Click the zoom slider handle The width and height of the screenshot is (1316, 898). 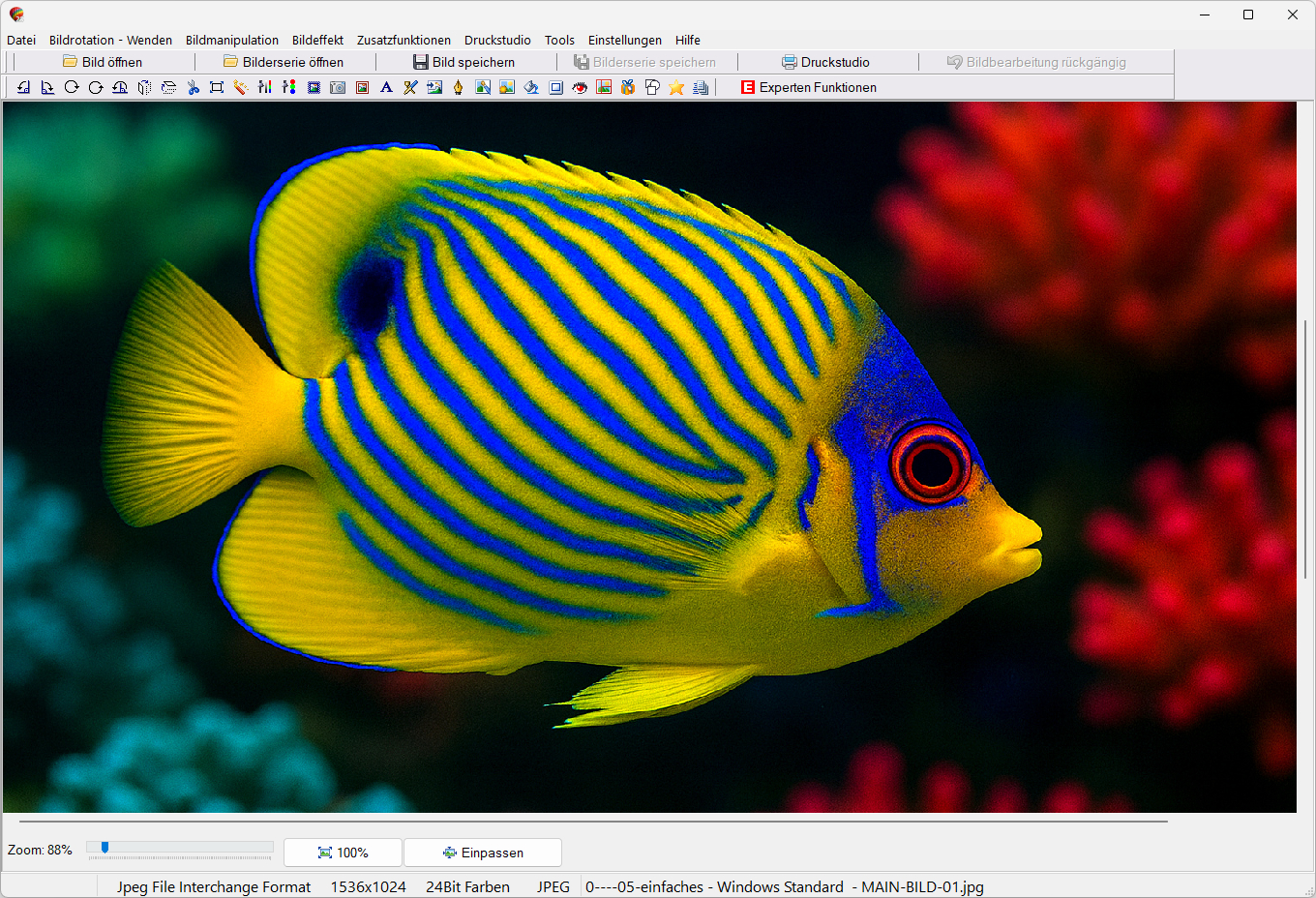coord(105,848)
